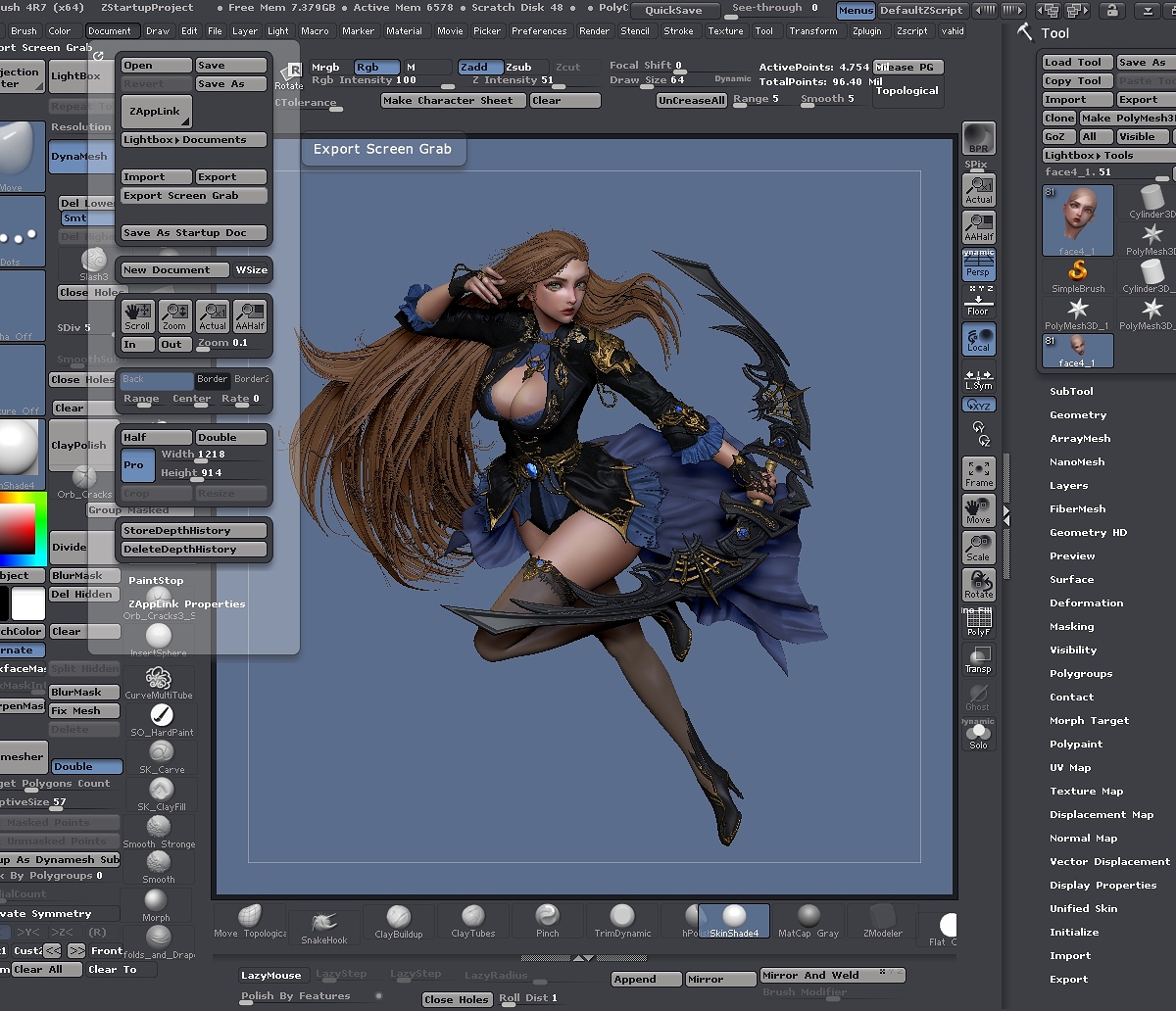Select the Move Topological brush
Image resolution: width=1176 pixels, height=1011 pixels.
click(250, 921)
